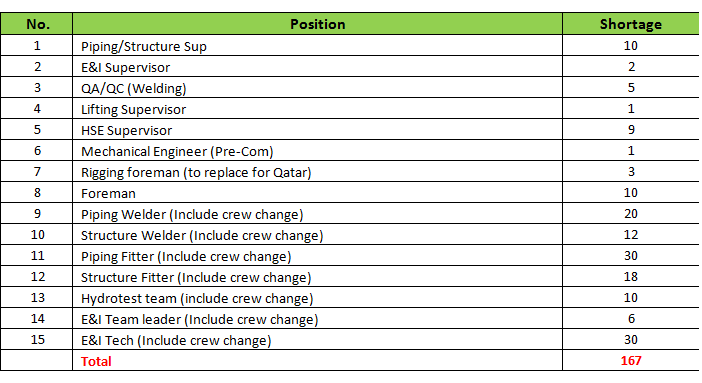Viewport: 702px width, 383px height.
Task: Select the Piping Welder position cell
Action: (317, 214)
